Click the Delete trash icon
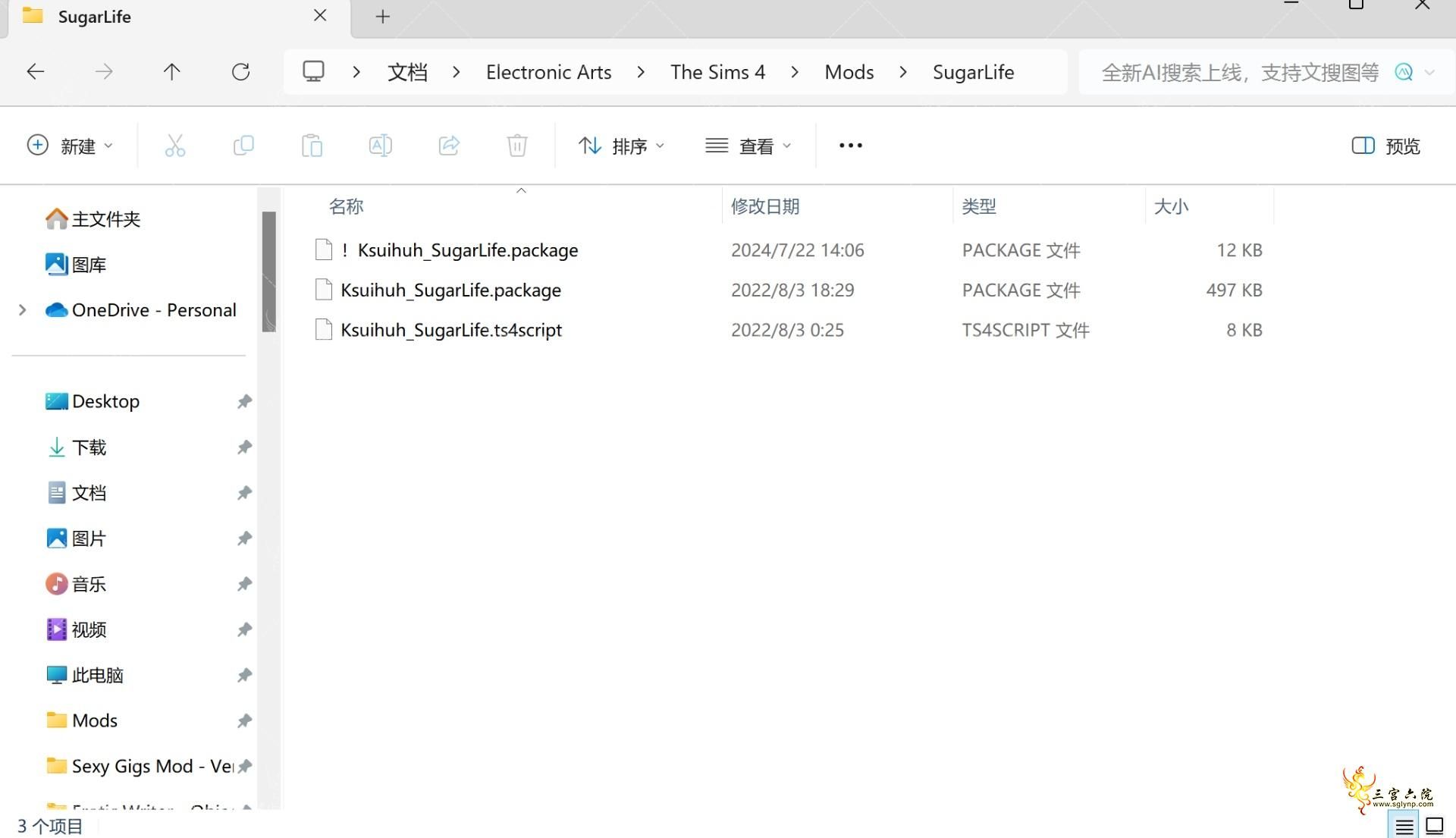 tap(517, 146)
